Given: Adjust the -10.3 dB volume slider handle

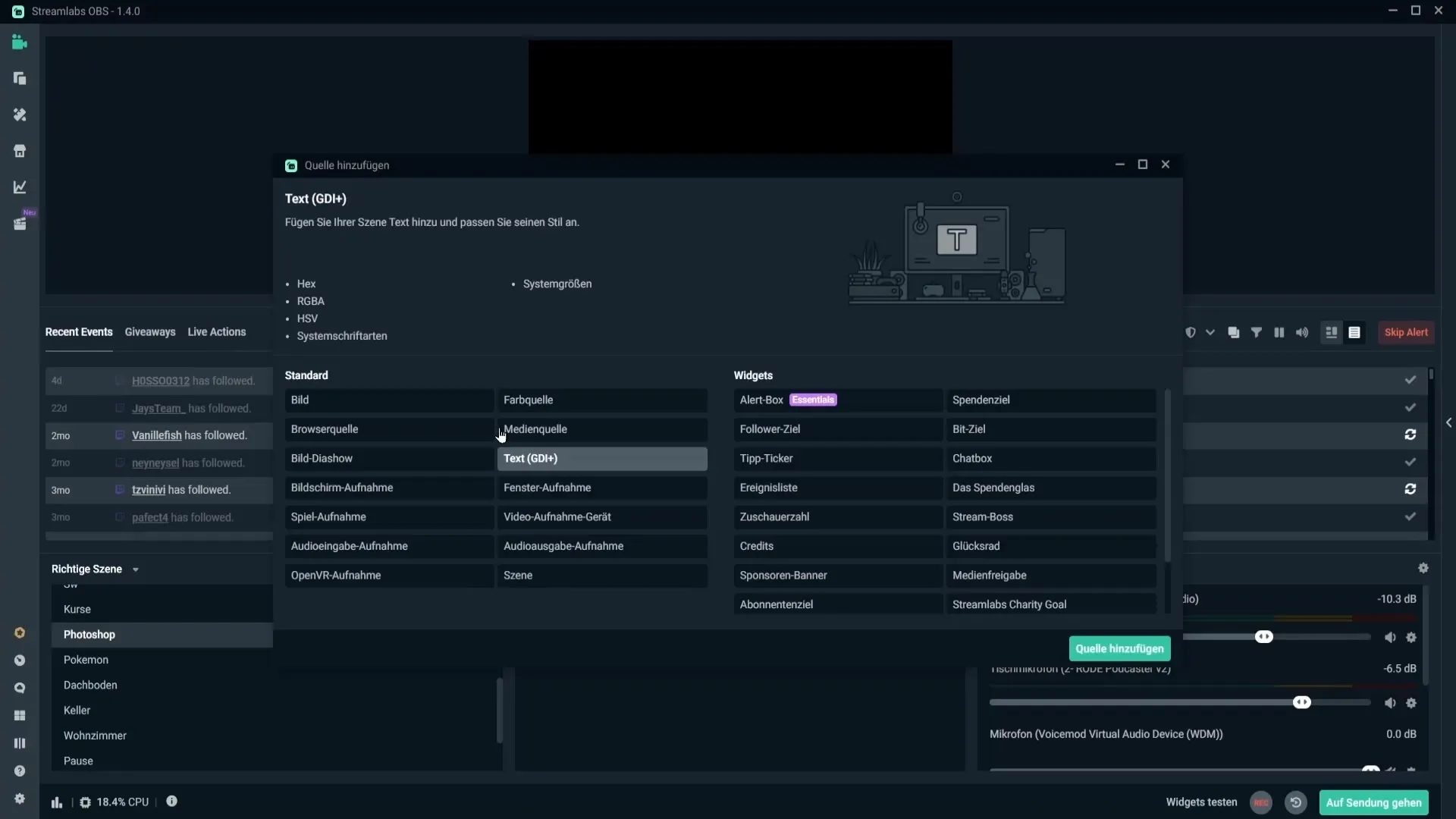Looking at the screenshot, I should click(1264, 637).
